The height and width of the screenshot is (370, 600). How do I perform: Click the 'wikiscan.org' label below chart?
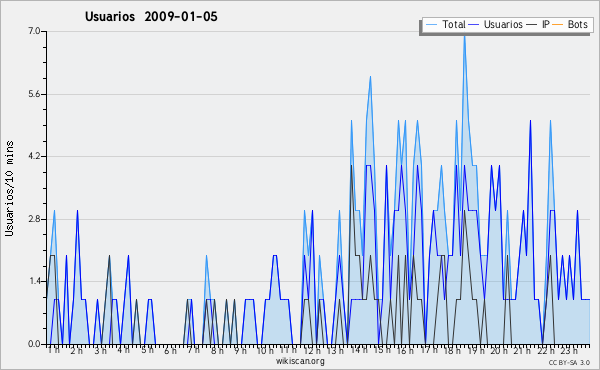[x=300, y=361]
